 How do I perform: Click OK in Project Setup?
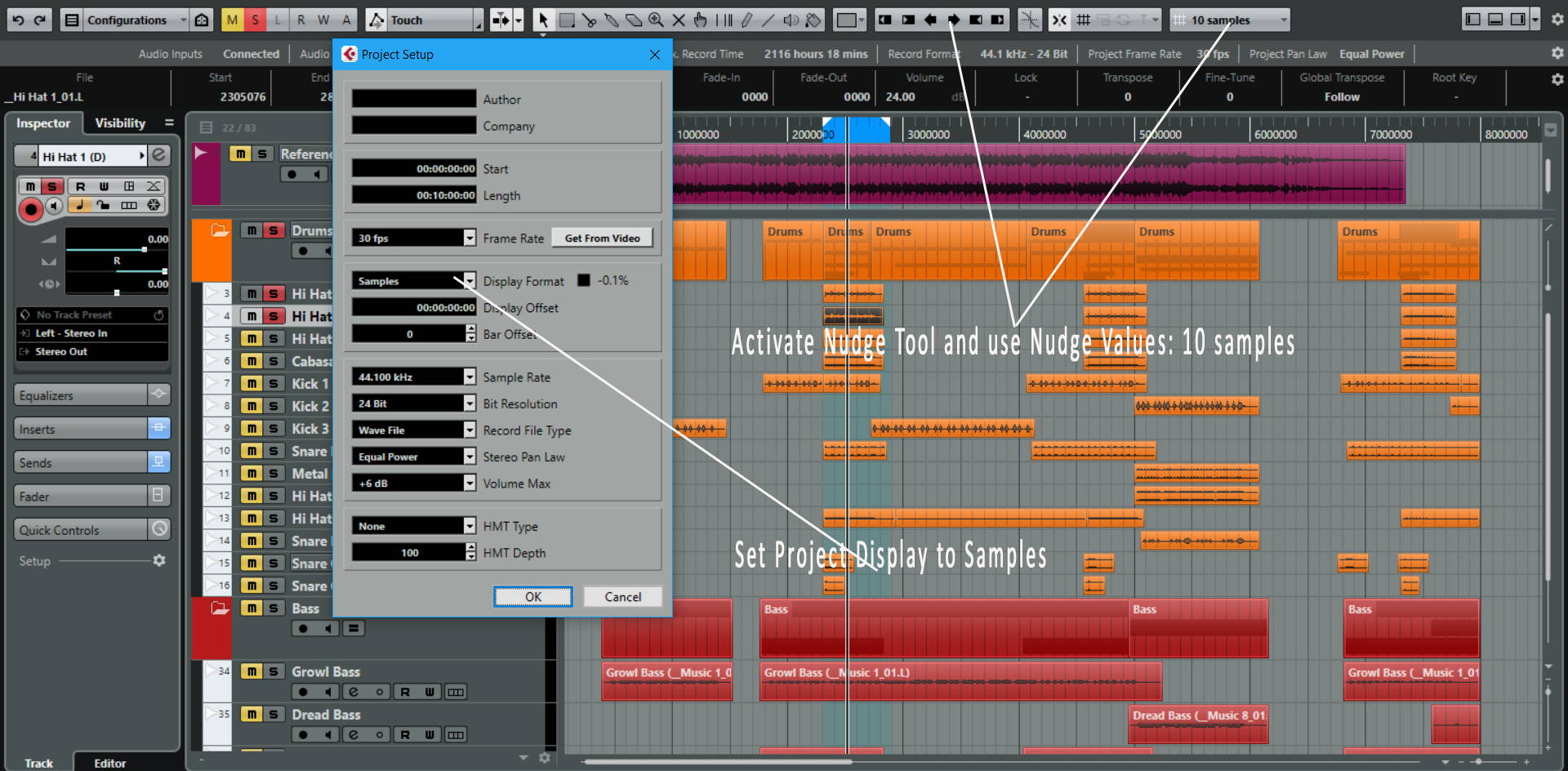tap(533, 596)
